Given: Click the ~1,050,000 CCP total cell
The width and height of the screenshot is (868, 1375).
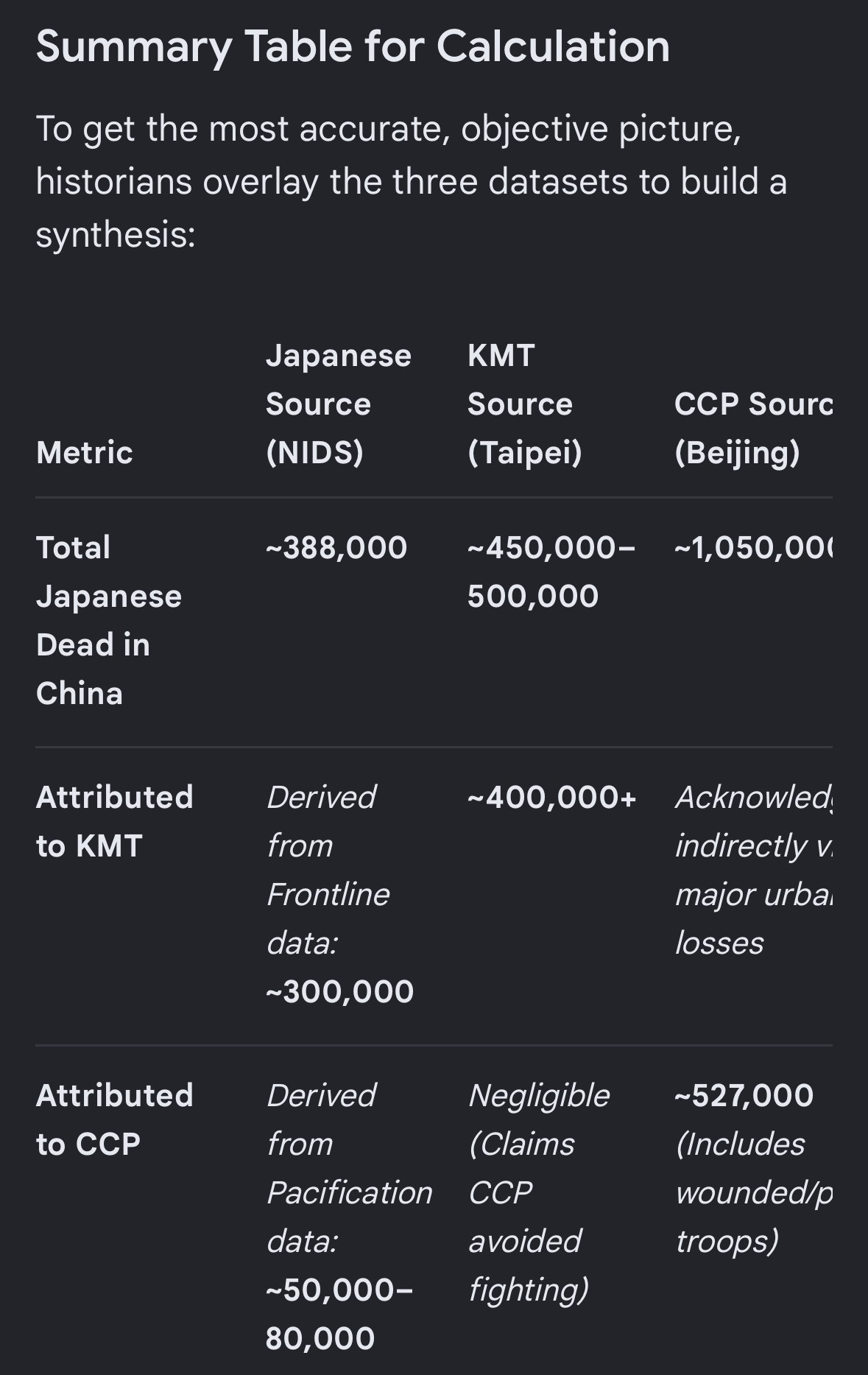Looking at the screenshot, I should pos(753,547).
